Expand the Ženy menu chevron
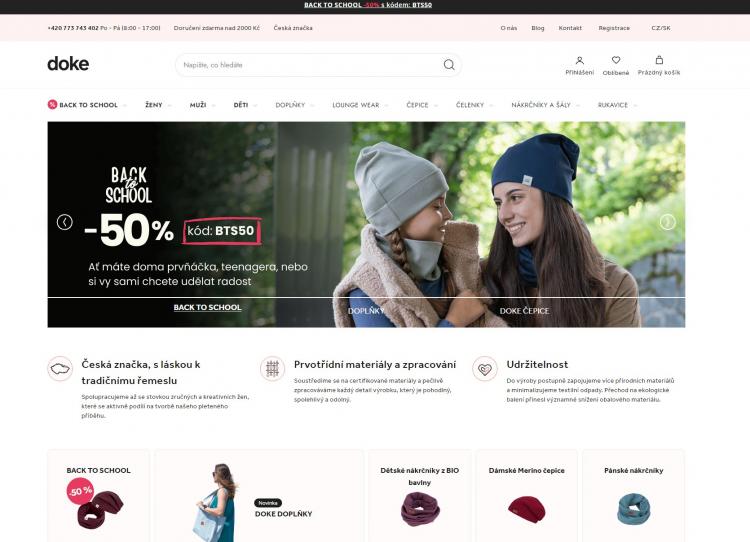Image resolution: width=750 pixels, height=542 pixels. [x=169, y=105]
